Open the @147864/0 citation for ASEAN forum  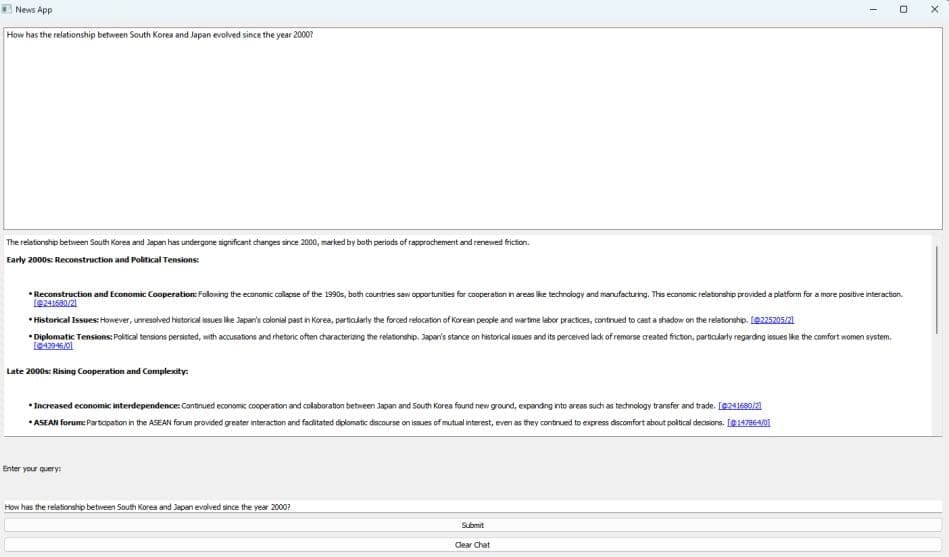click(748, 423)
